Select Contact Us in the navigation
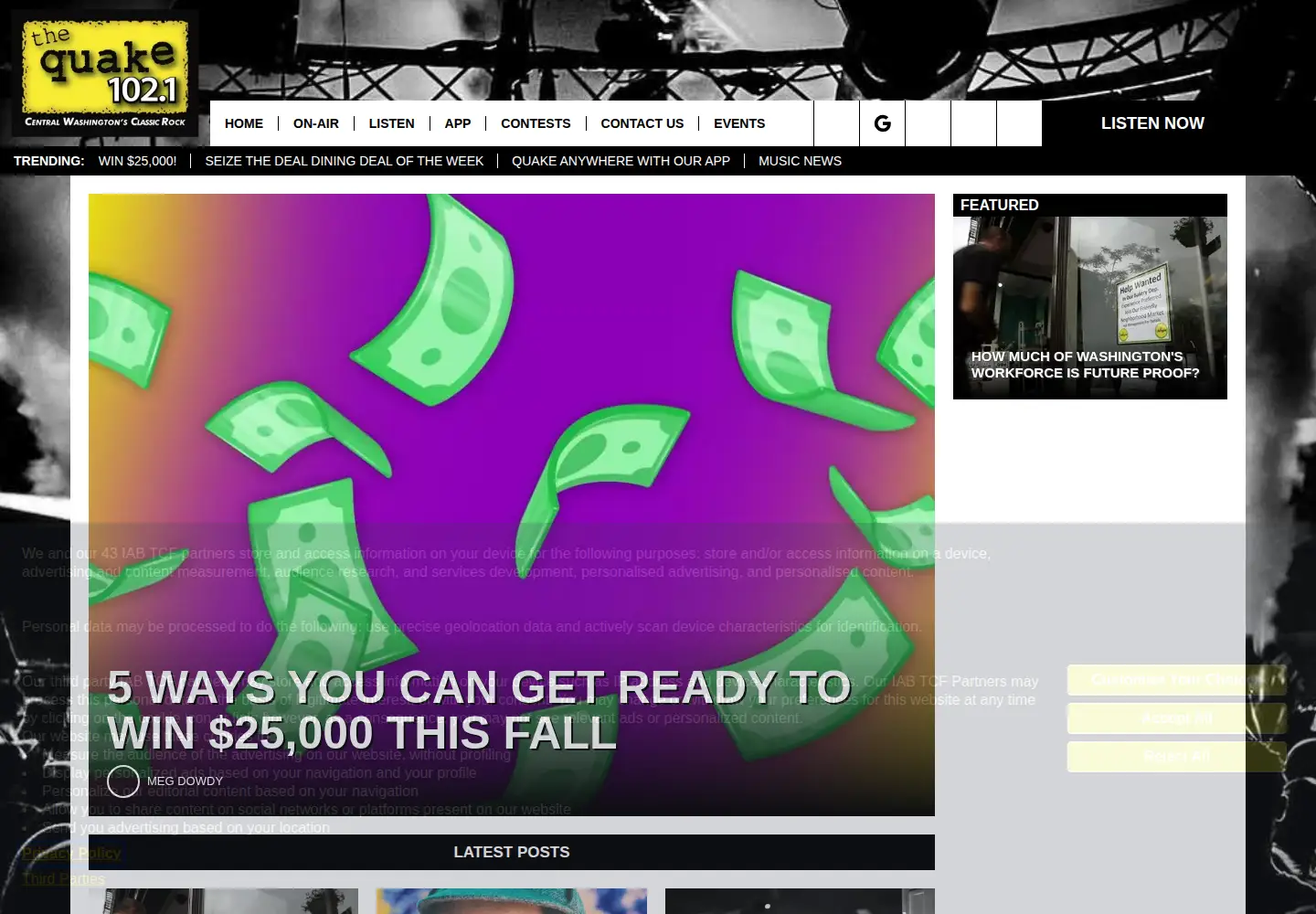1316x914 pixels. tap(642, 123)
